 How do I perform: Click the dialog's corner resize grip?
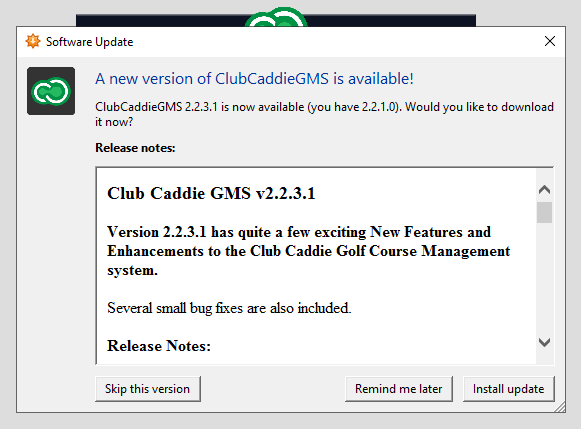point(560,407)
